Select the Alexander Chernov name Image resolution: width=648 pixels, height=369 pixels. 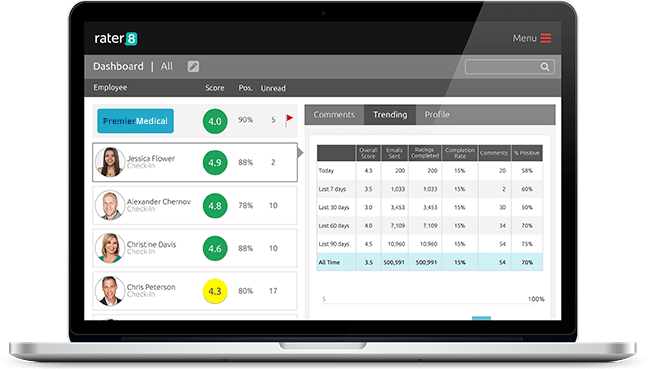point(159,201)
